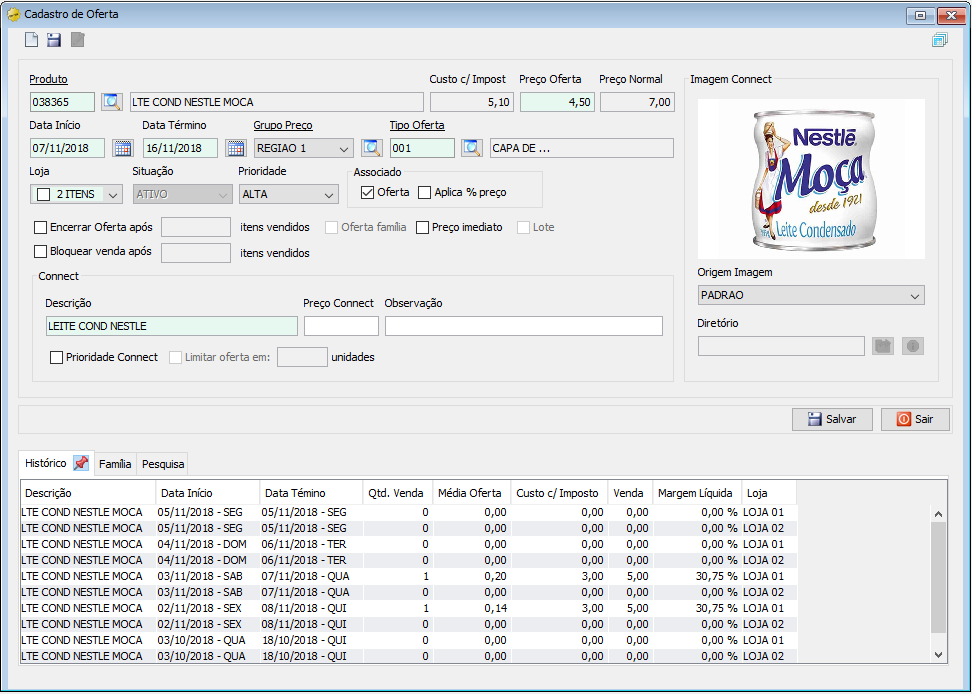Click the Data Témino column header
Screen dimensions: 972x694
pyautogui.click(x=311, y=493)
